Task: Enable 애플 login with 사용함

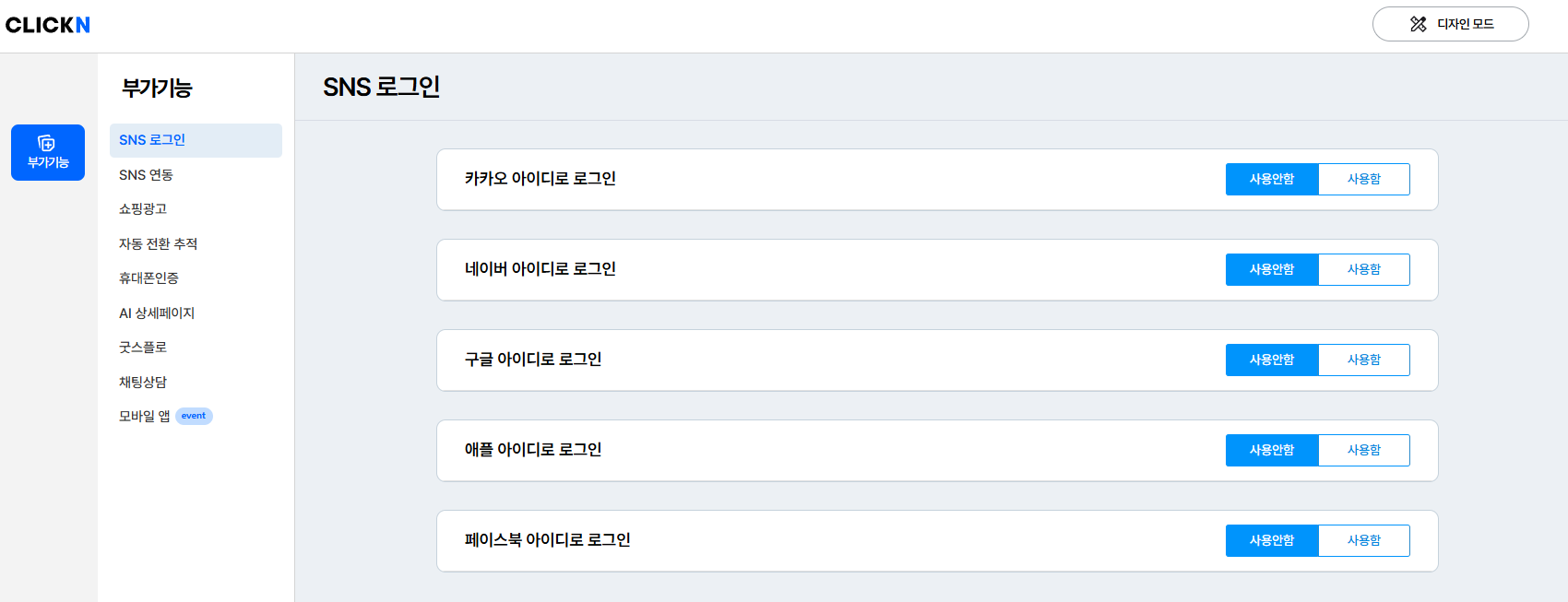Action: tap(1363, 451)
